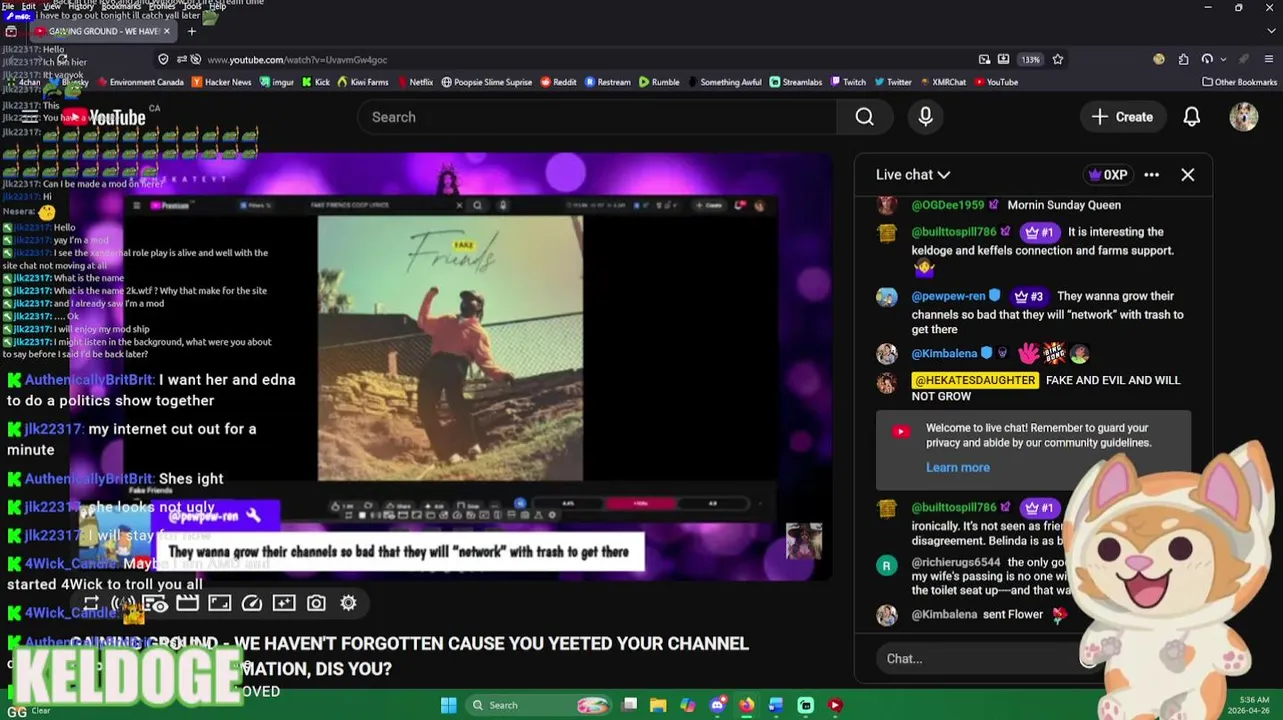
Task: Click the Create button
Action: (1123, 117)
